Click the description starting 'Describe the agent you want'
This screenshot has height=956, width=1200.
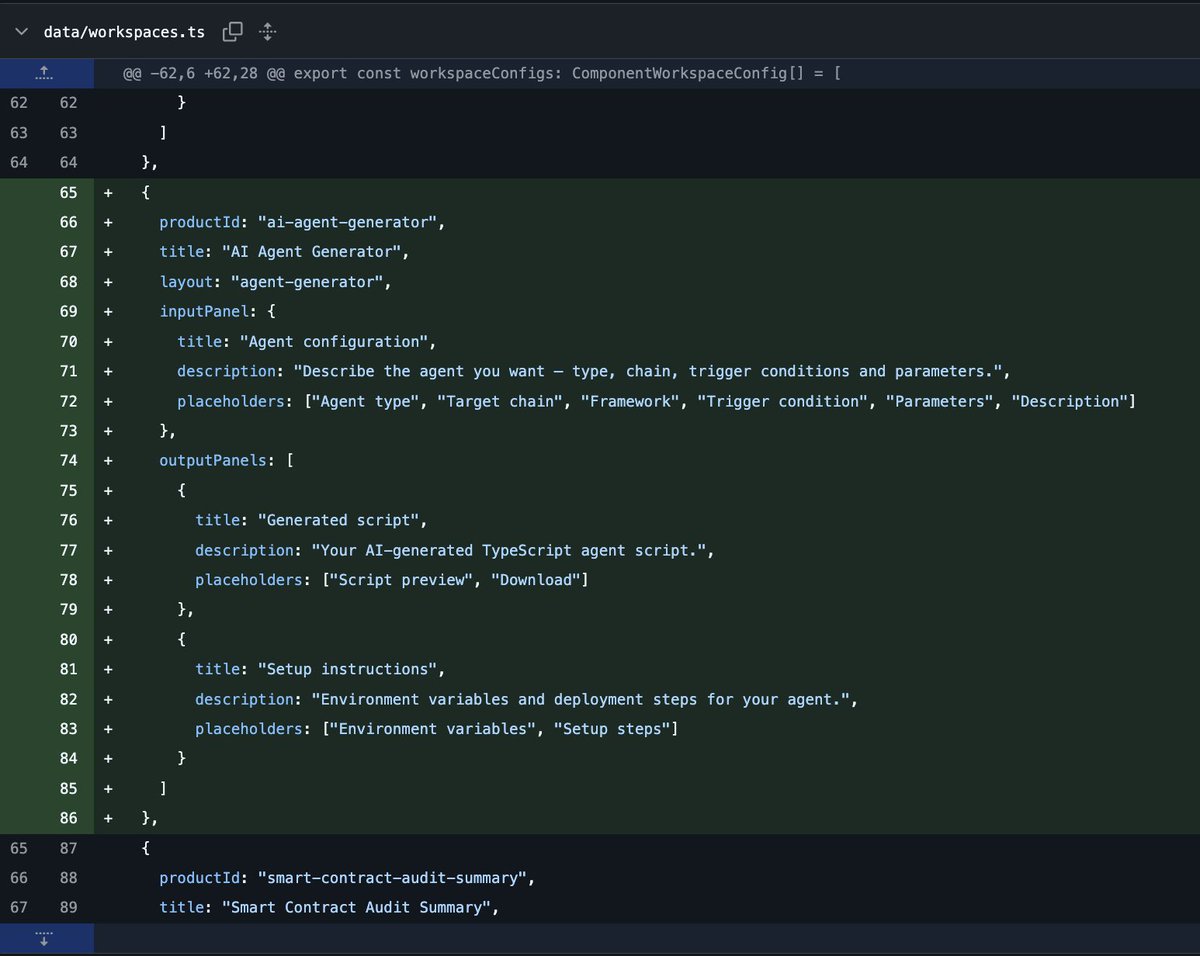(594, 371)
